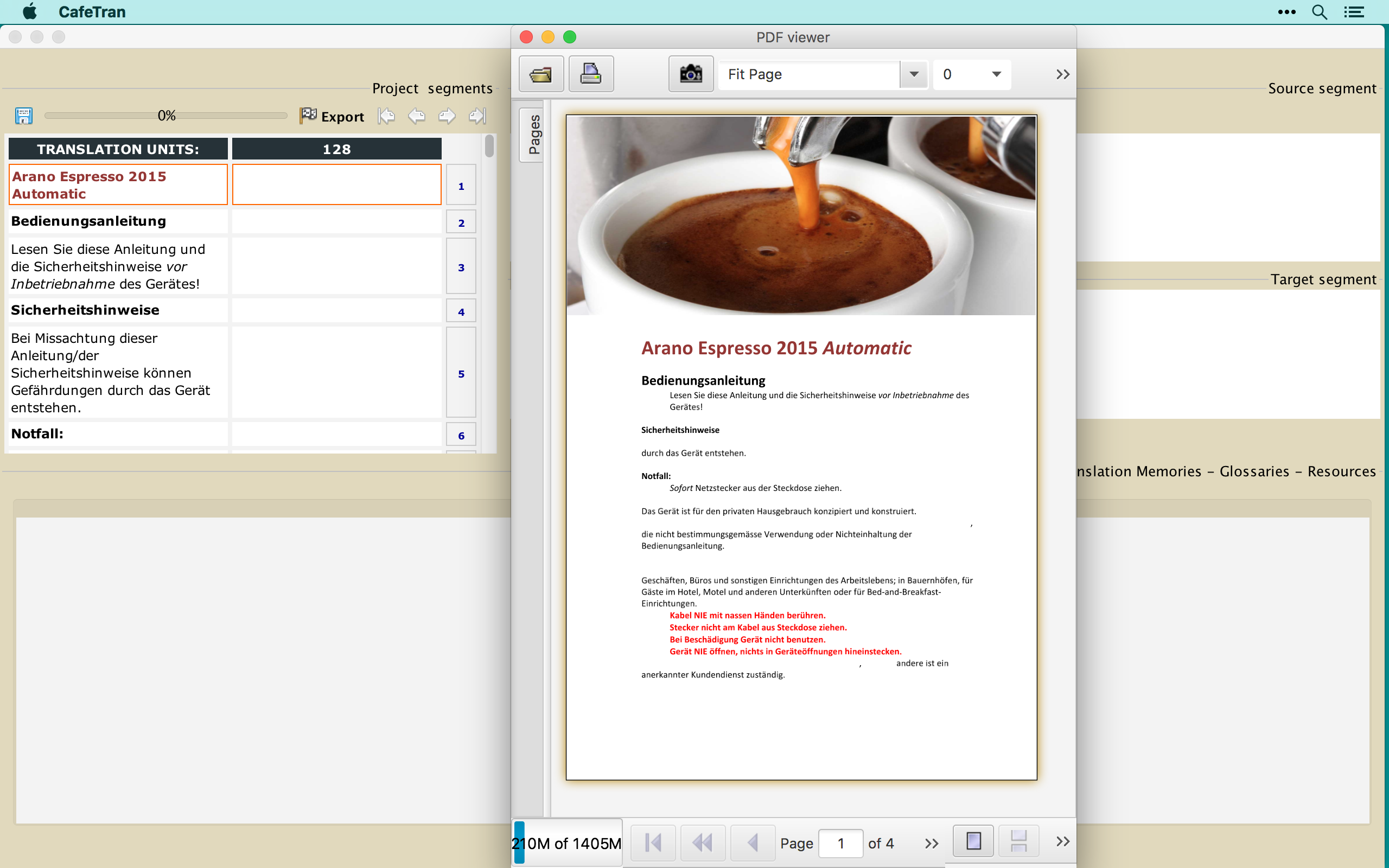Click the translation progress bar at 0%

coord(166,116)
